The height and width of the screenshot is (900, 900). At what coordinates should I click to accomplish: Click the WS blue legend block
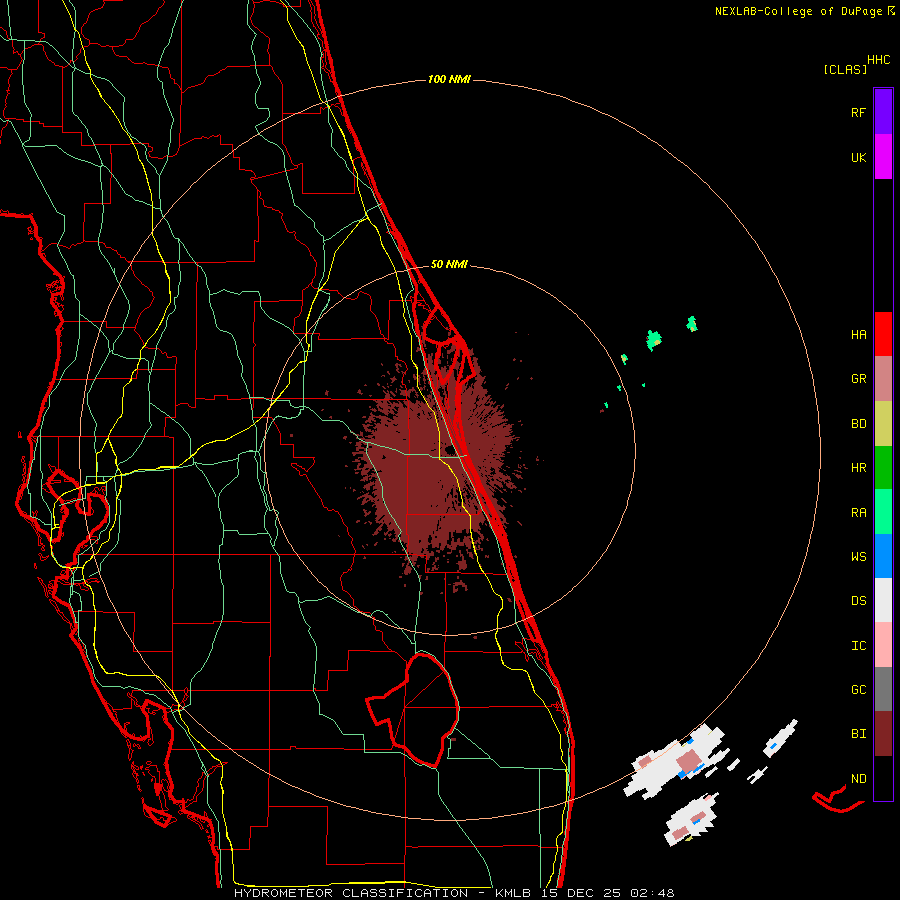click(883, 556)
